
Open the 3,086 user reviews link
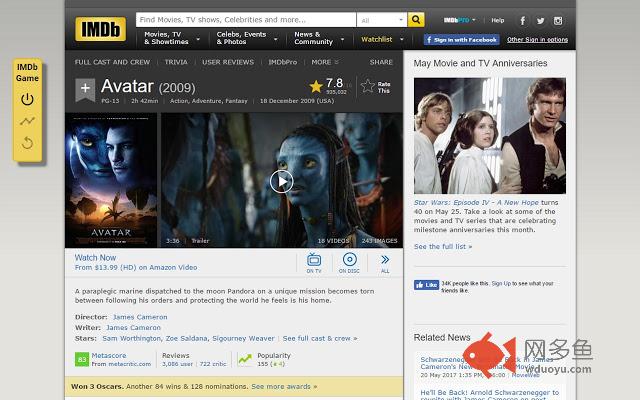[x=177, y=364]
